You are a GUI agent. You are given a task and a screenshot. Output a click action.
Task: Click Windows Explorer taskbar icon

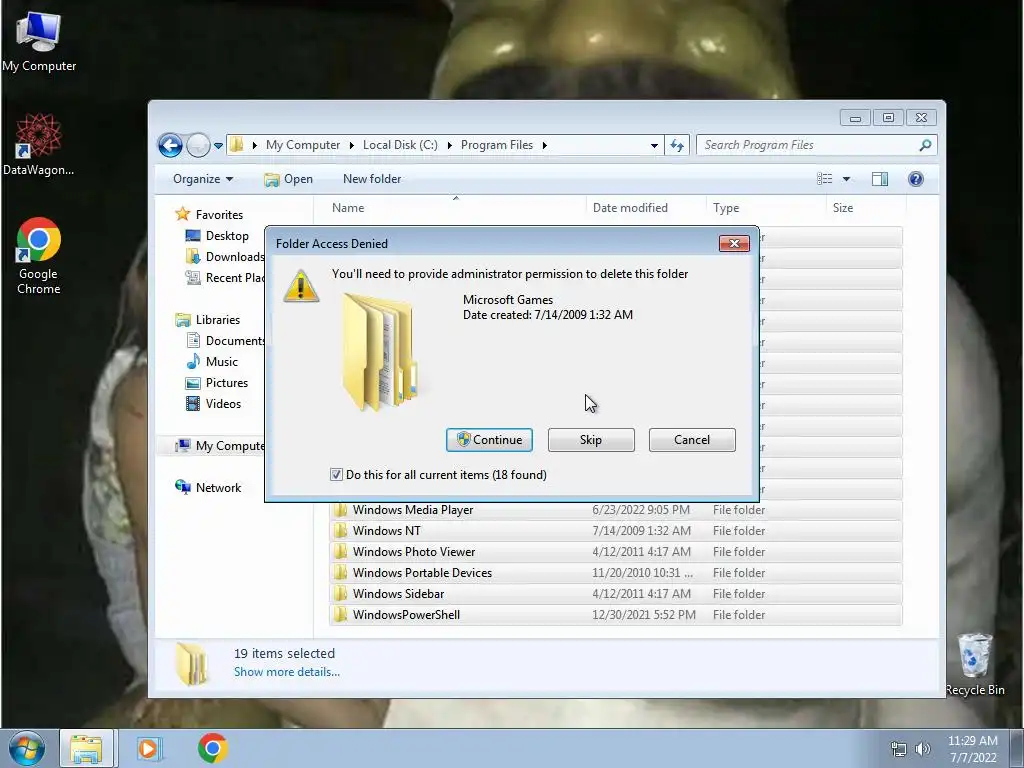pos(87,748)
